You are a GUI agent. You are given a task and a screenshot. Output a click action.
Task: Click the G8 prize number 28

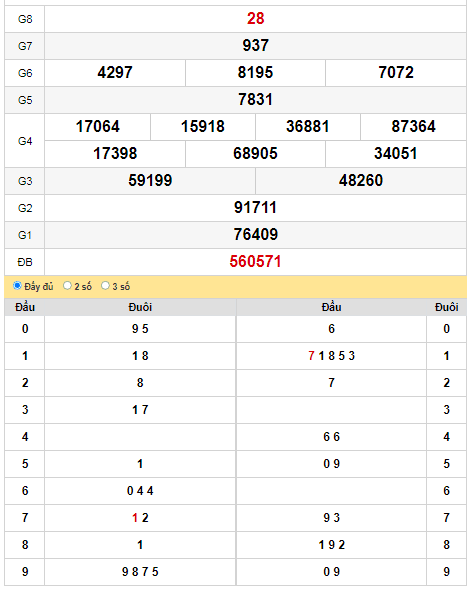256,18
